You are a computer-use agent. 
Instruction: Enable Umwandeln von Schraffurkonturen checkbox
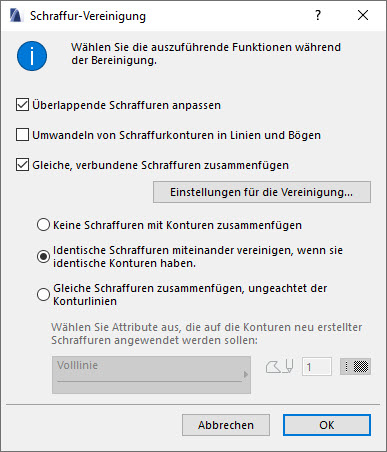click(x=22, y=135)
